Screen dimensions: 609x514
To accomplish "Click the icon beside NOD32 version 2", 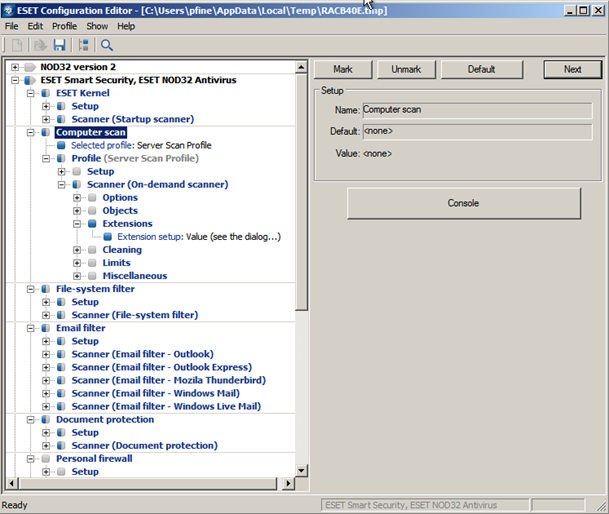I will click(x=30, y=67).
